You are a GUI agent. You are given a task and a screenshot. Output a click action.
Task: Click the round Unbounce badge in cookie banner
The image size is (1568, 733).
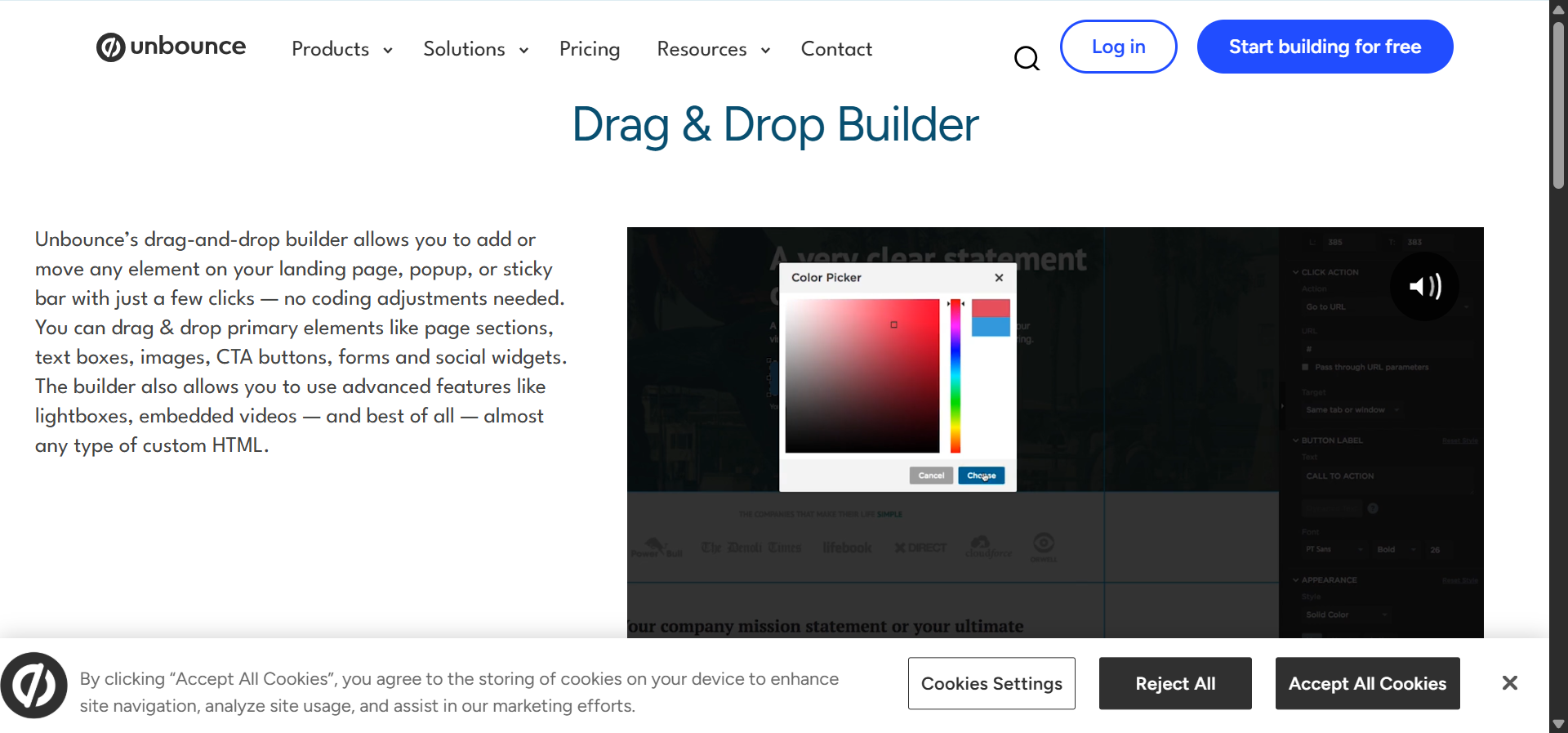click(x=33, y=685)
